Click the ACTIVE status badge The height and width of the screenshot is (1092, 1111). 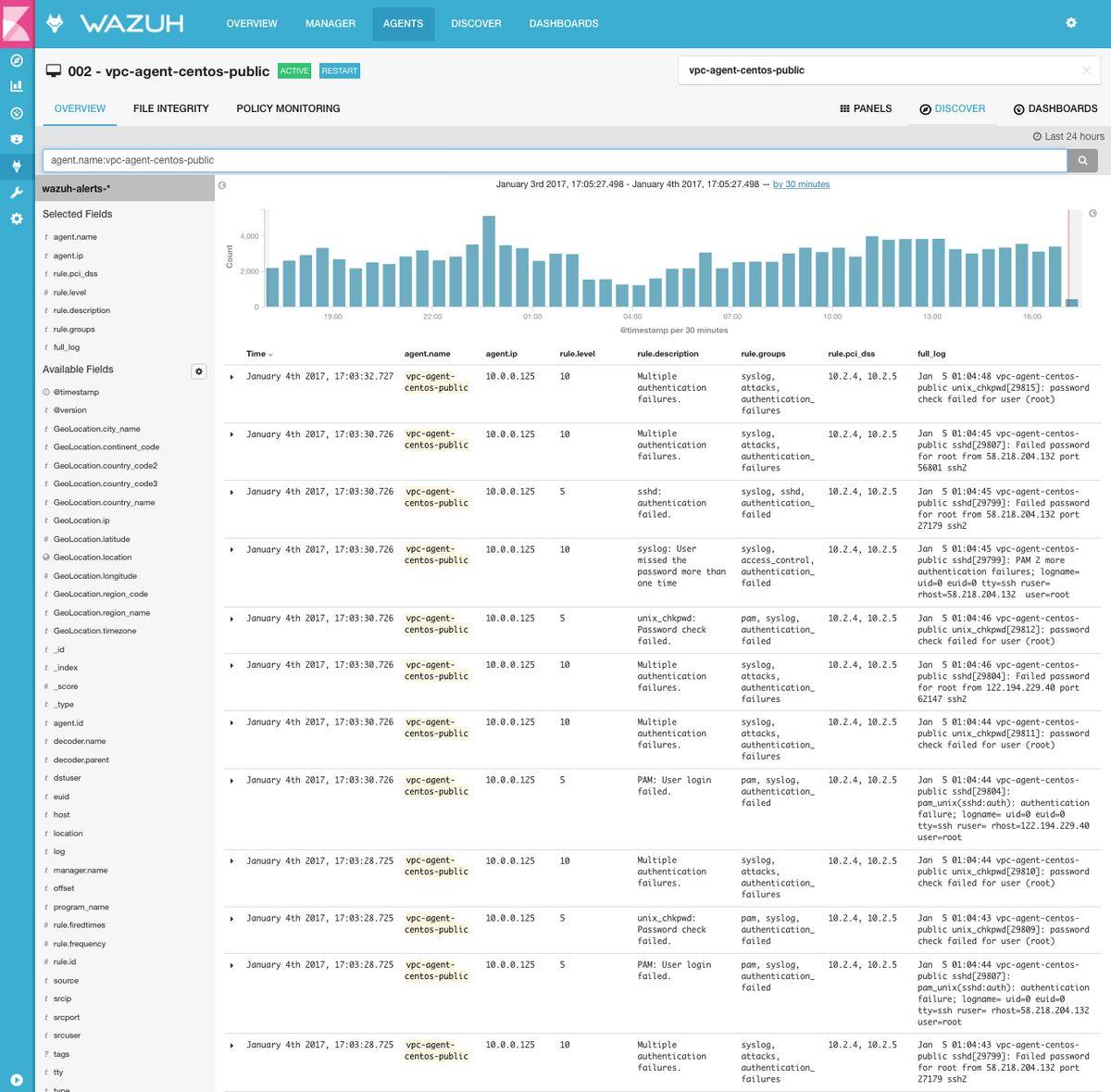point(294,71)
